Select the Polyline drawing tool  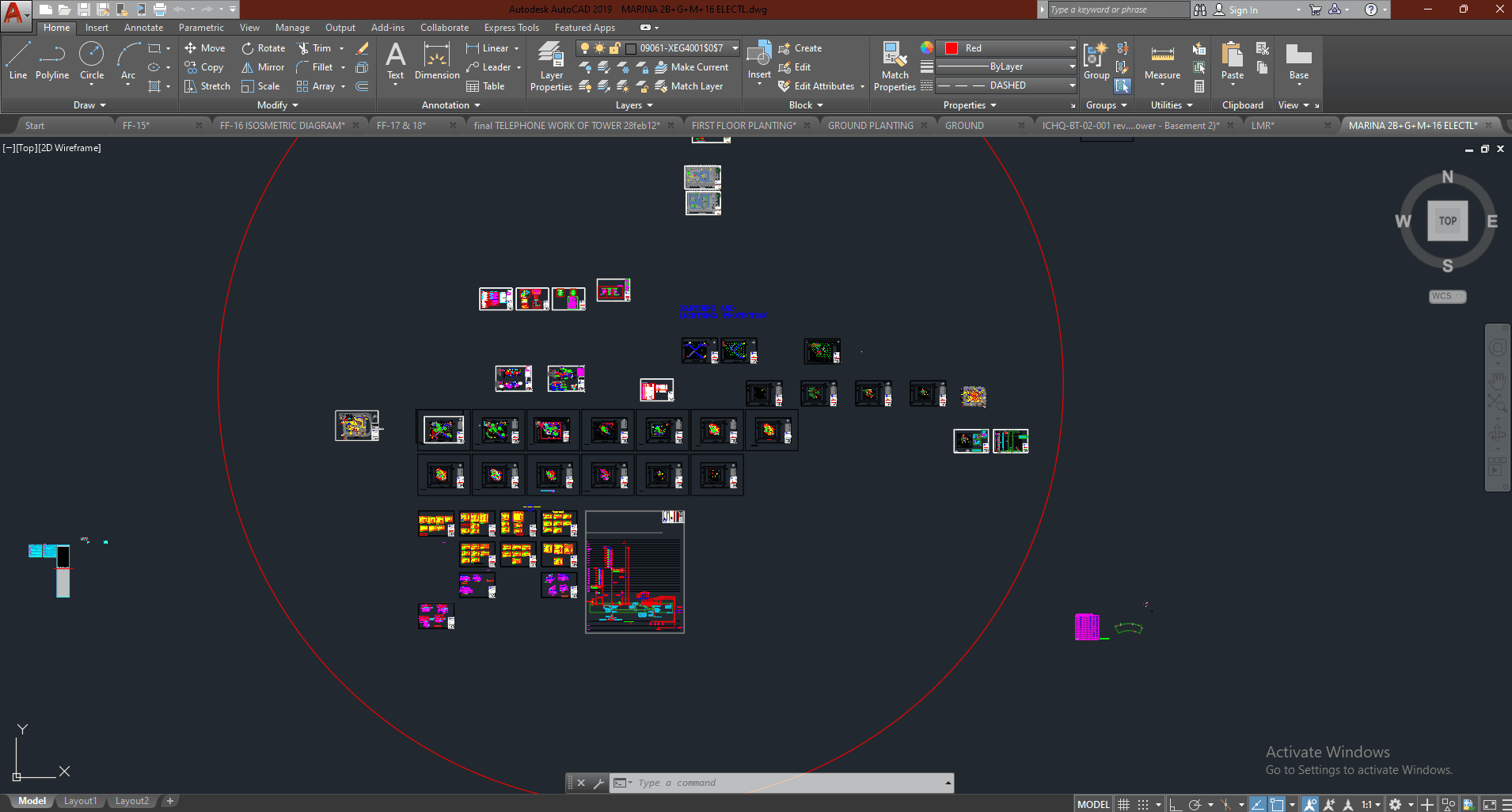pyautogui.click(x=51, y=62)
